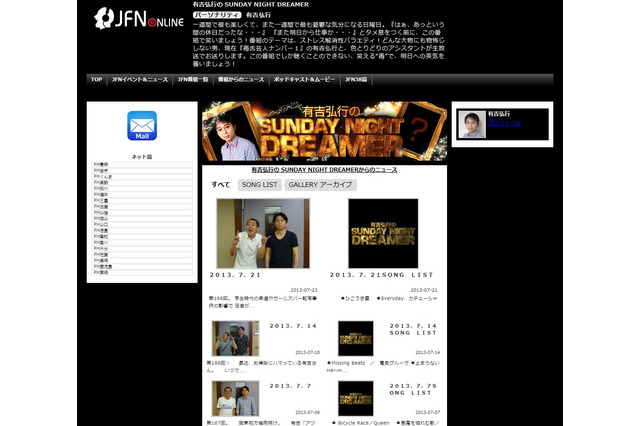Select the すべて filter tab
Image resolution: width=640 pixels, height=426 pixels.
[221, 185]
